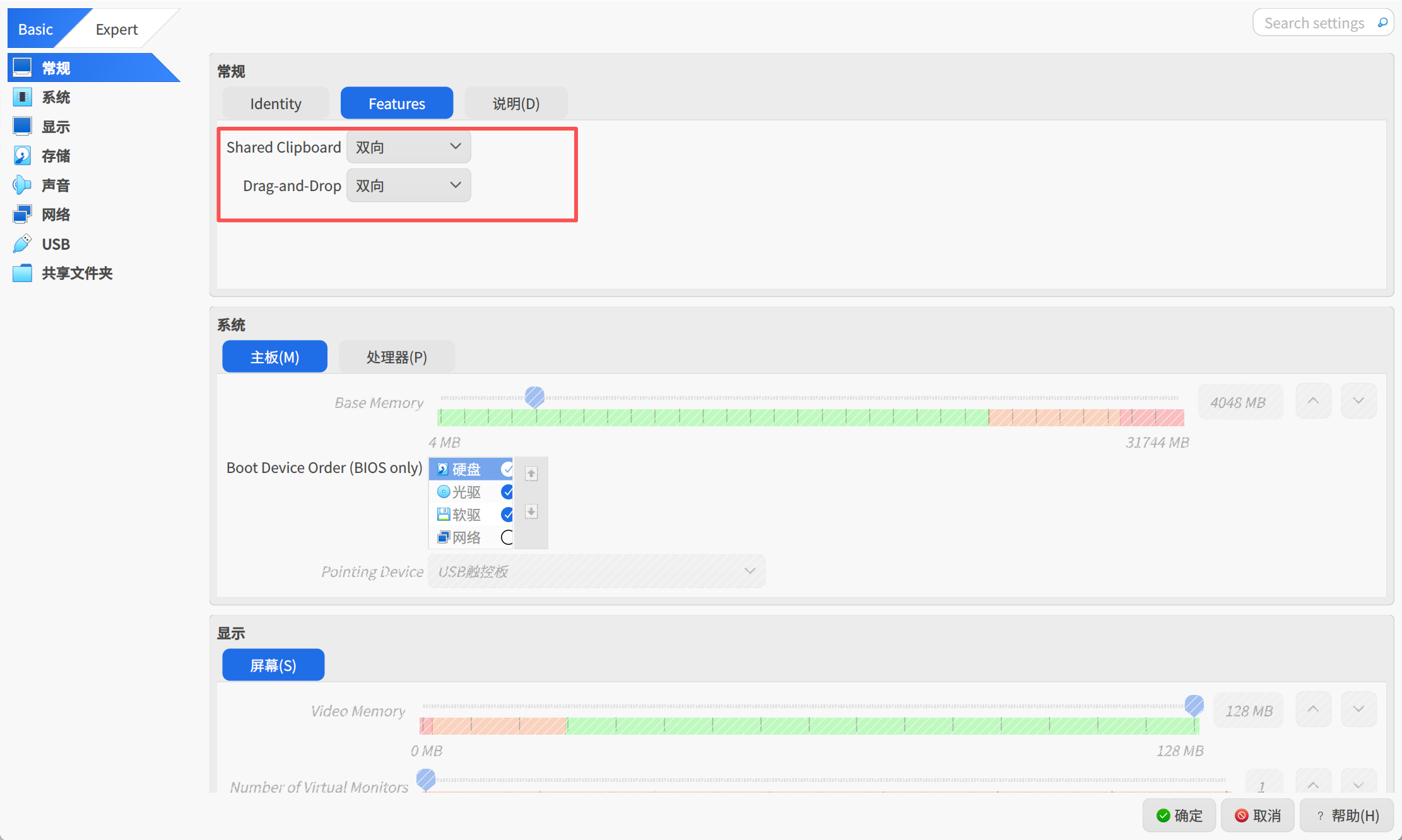Open USB settings via USB icon
1402x840 pixels.
point(22,243)
